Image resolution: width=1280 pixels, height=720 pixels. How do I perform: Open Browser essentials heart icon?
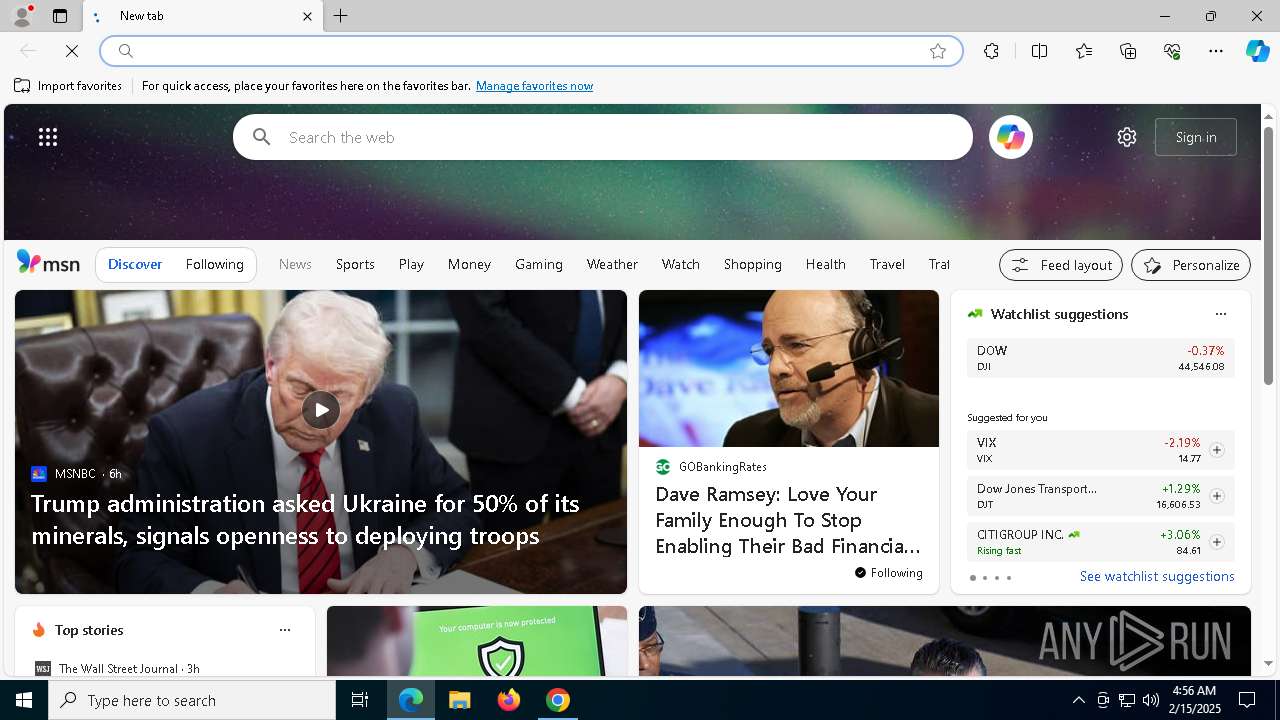pyautogui.click(x=1172, y=51)
